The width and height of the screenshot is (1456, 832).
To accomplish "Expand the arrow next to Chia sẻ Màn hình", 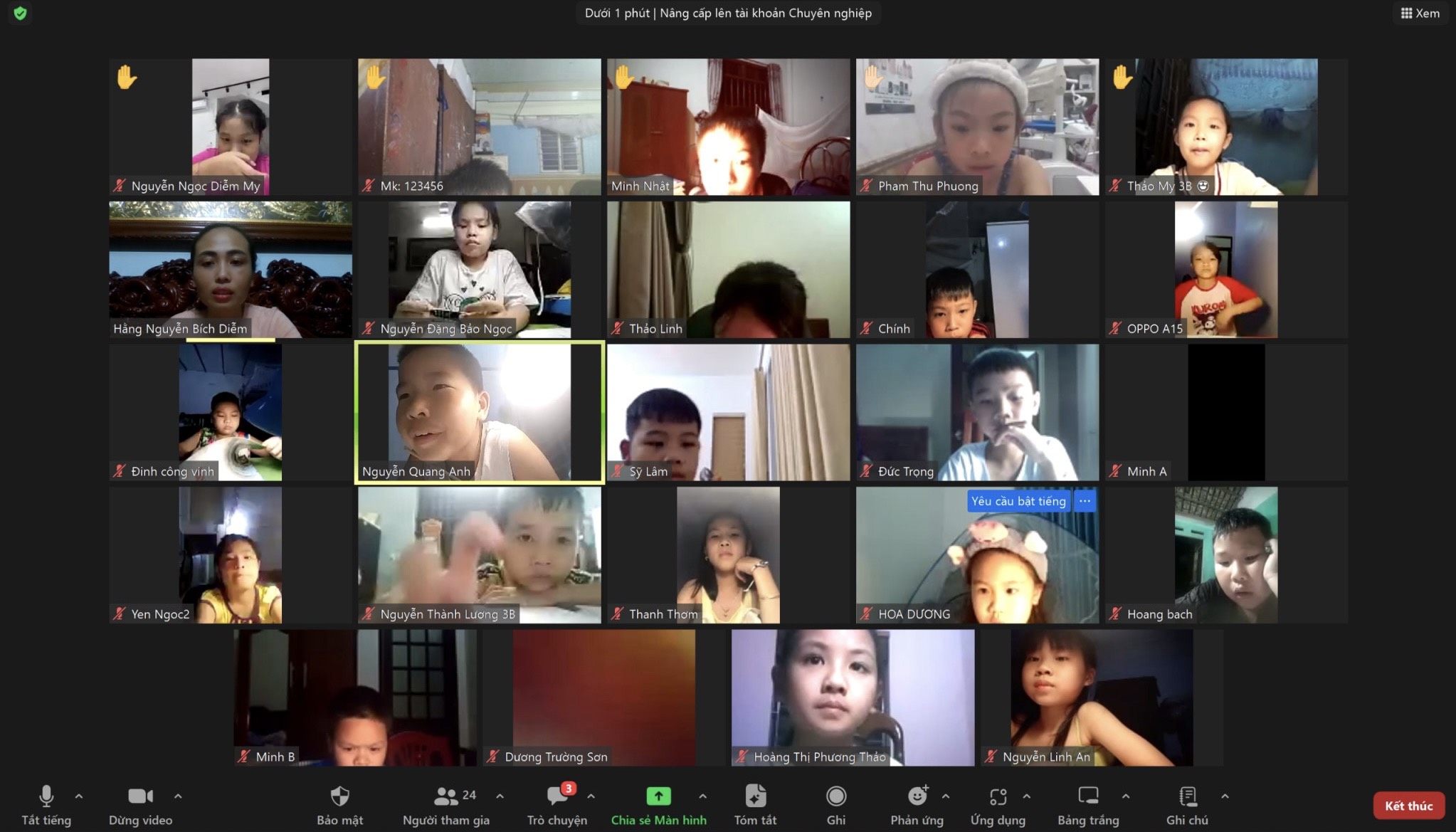I will coord(702,796).
